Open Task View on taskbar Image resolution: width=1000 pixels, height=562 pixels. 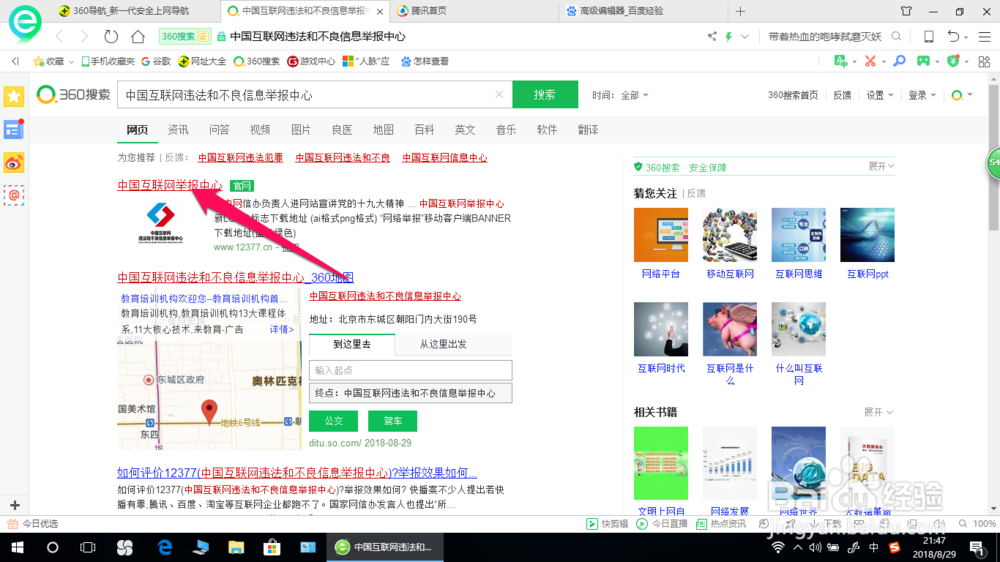tap(87, 547)
